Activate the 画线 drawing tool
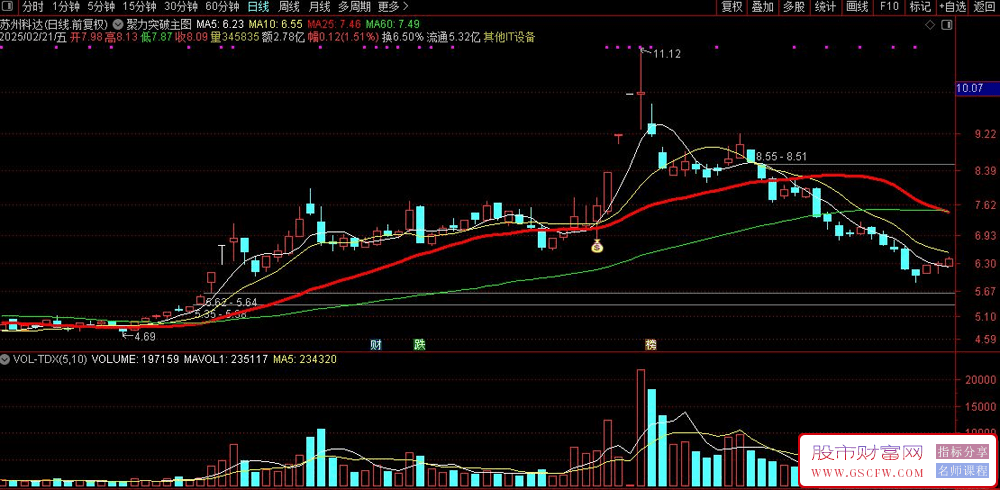 (857, 7)
